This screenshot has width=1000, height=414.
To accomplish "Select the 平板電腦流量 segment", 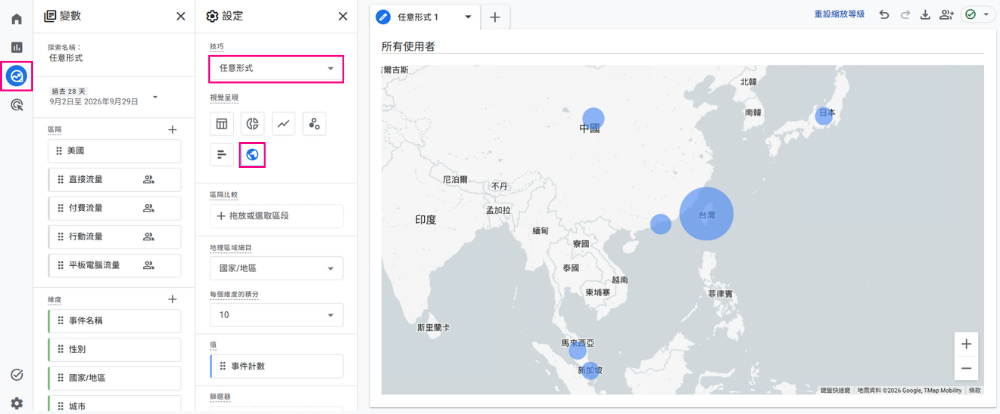I will tap(115, 265).
